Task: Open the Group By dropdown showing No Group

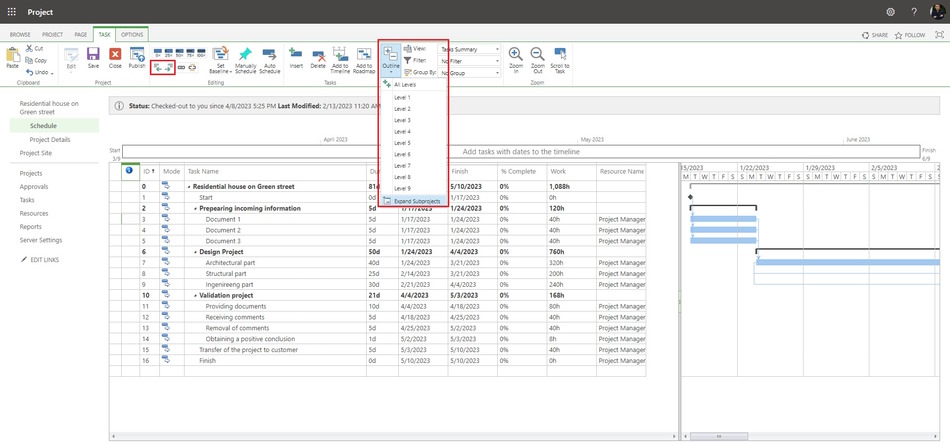Action: click(469, 73)
